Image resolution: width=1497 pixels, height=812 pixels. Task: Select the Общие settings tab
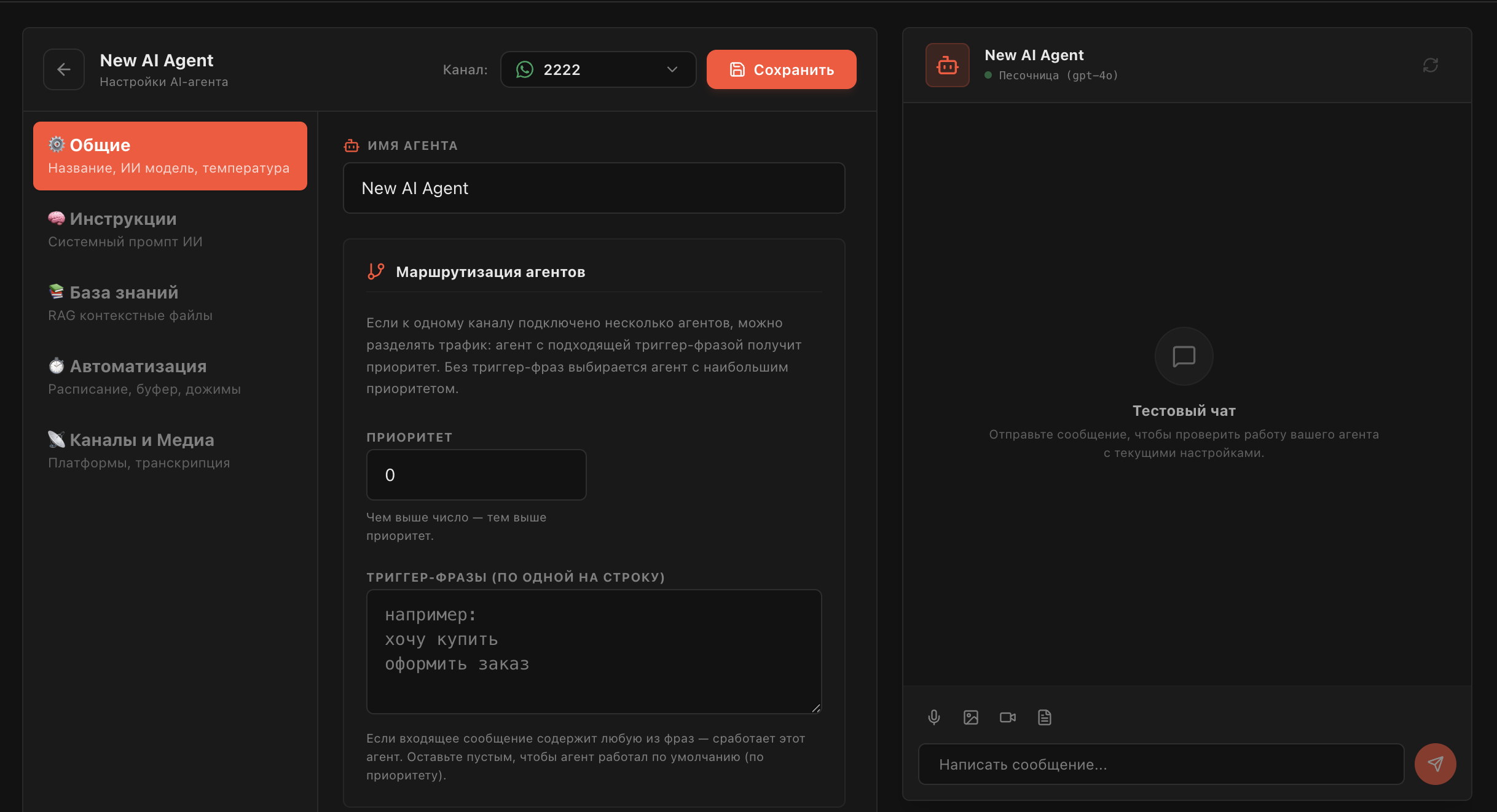pos(170,156)
